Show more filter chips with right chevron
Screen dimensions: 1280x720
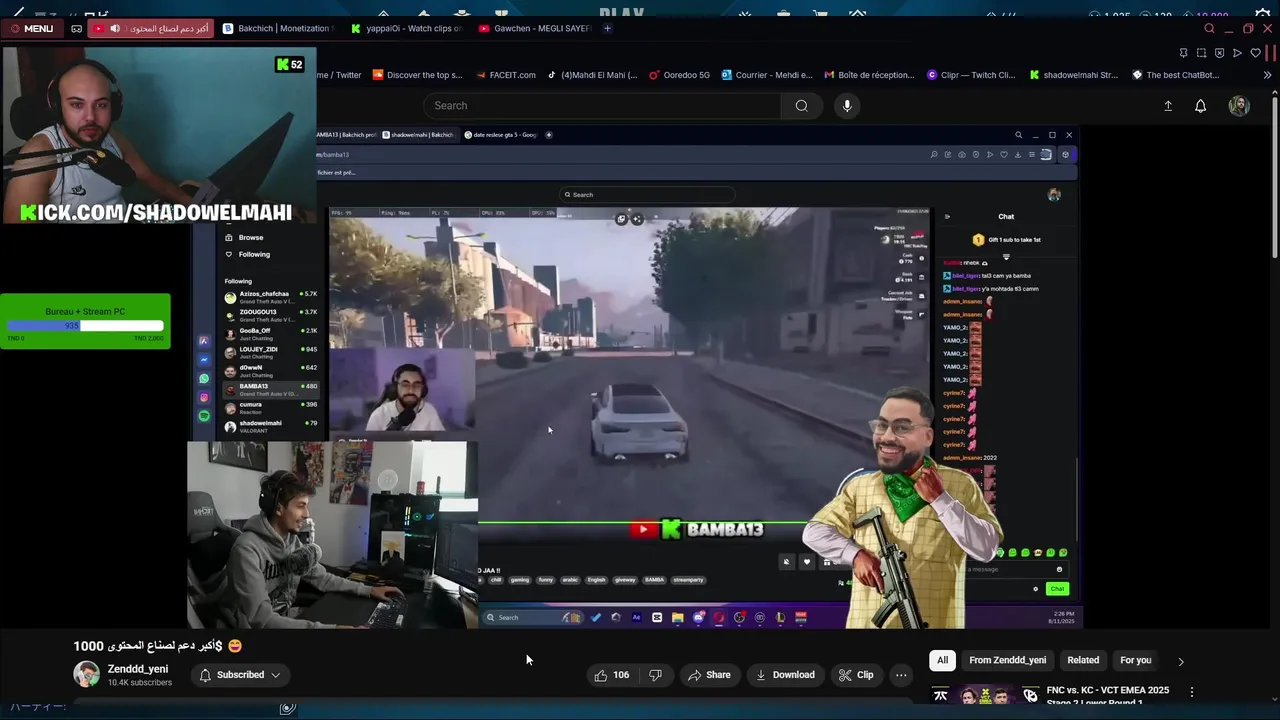[1181, 661]
